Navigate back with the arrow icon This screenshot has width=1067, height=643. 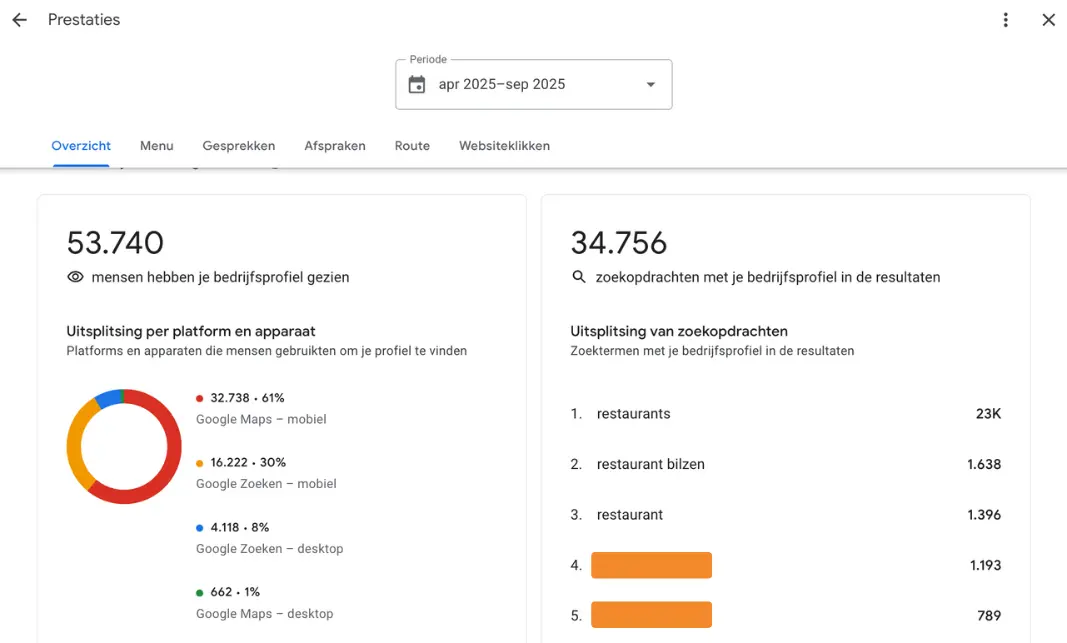[x=19, y=19]
